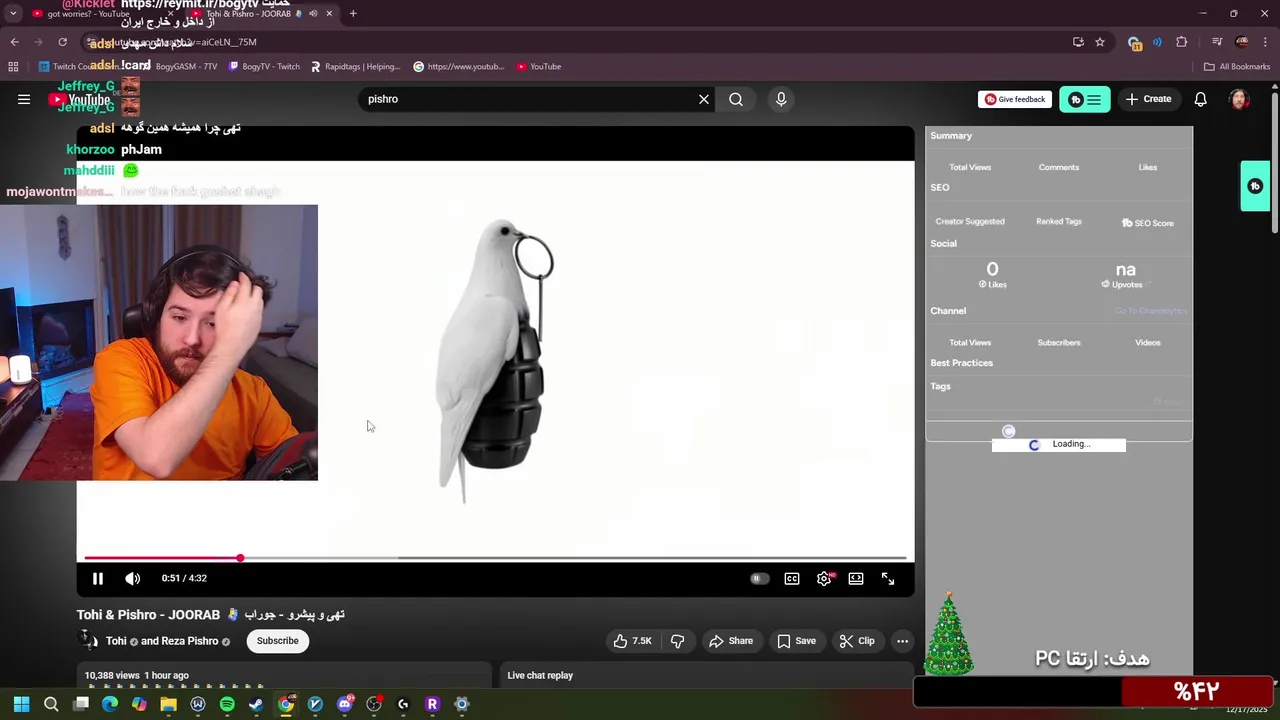This screenshot has height=720, width=1280.
Task: Click the install app icon in address bar
Action: pyautogui.click(x=1078, y=42)
